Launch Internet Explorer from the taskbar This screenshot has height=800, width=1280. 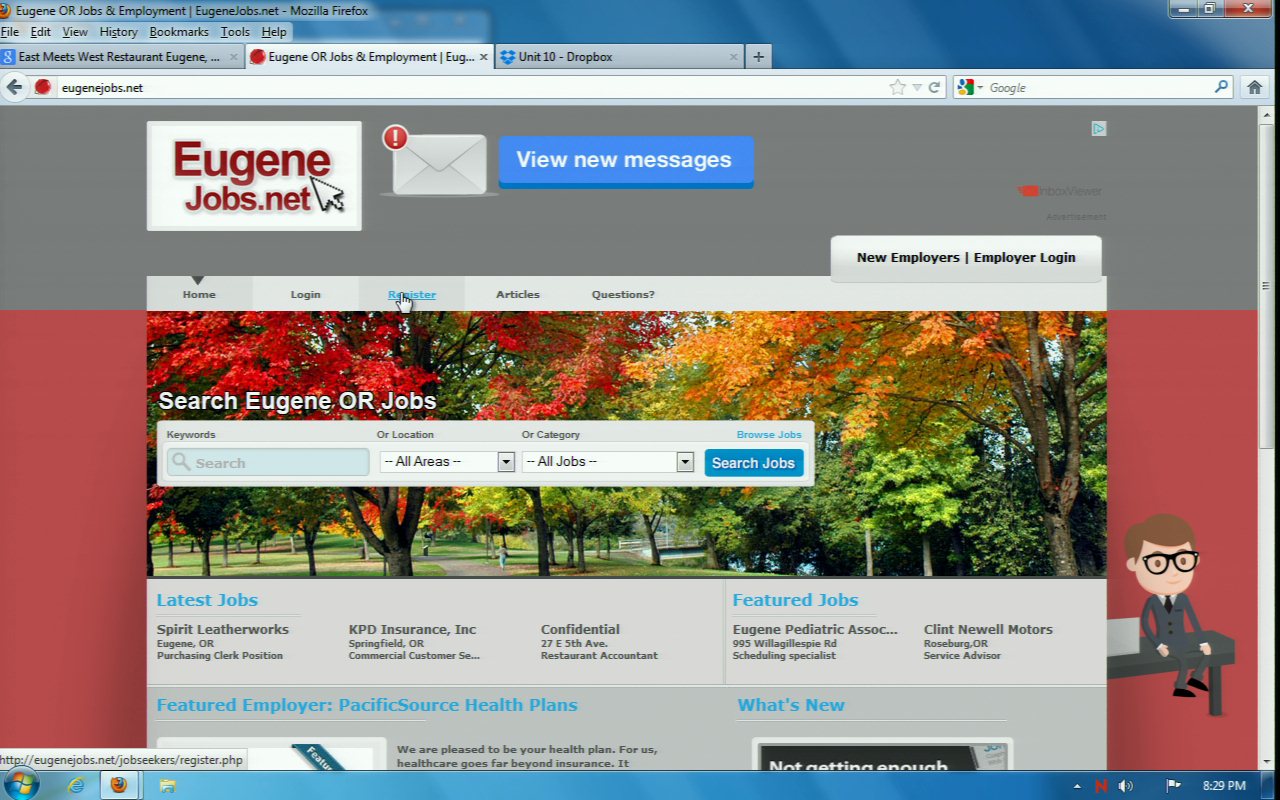coord(76,785)
